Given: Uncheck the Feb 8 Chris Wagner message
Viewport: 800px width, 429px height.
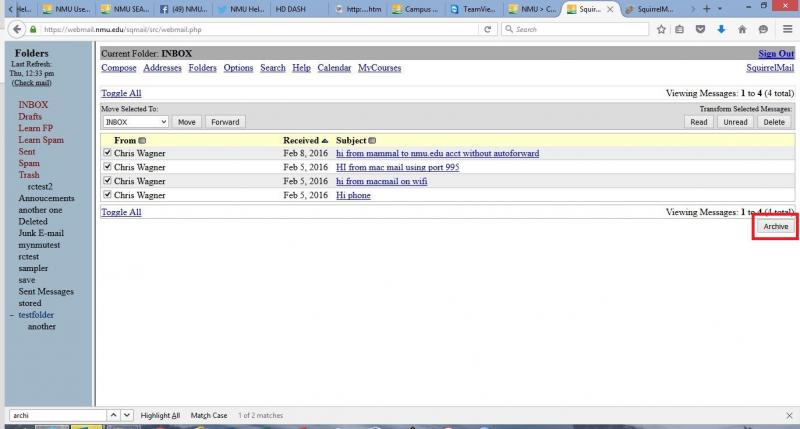Looking at the screenshot, I should tap(107, 153).
